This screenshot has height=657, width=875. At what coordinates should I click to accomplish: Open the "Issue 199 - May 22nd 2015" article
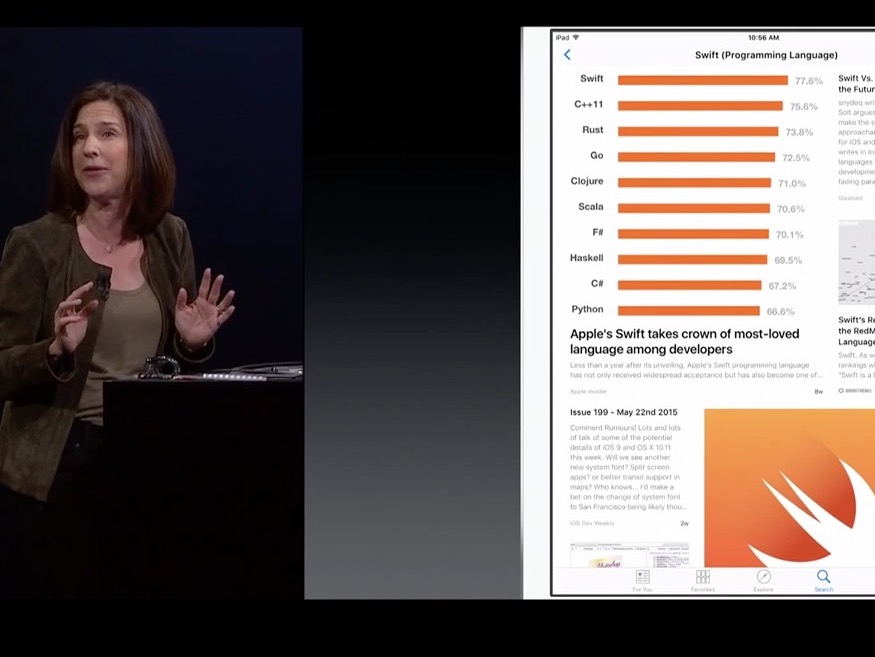click(x=623, y=412)
